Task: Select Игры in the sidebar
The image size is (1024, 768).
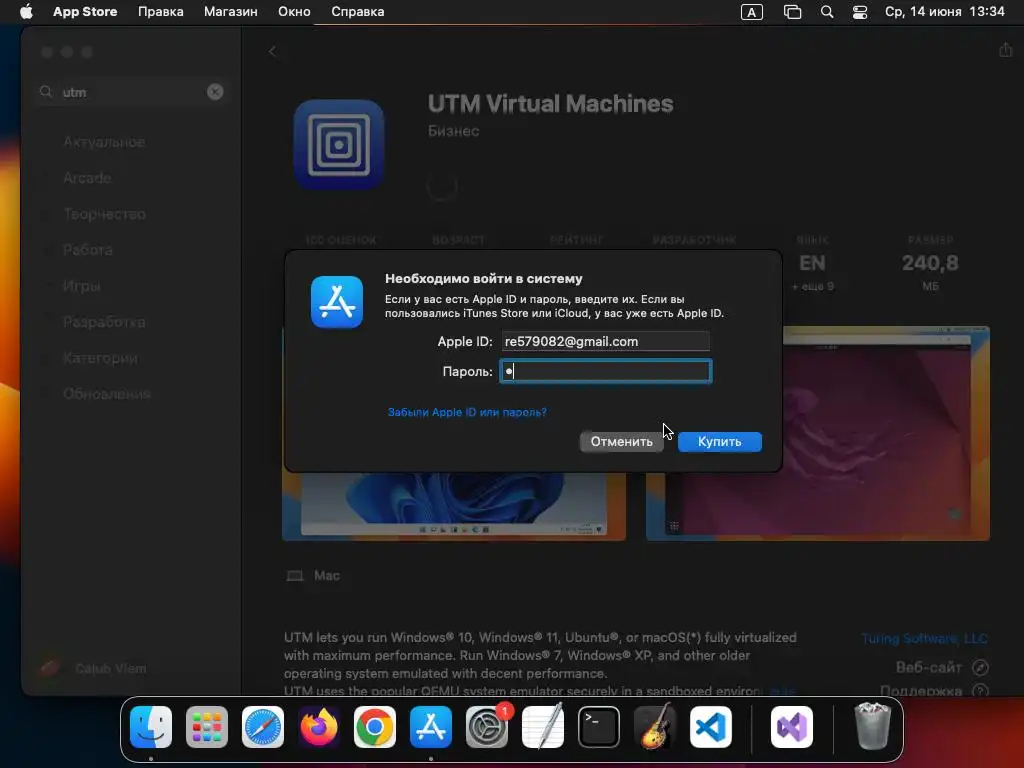Action: pyautogui.click(x=82, y=286)
